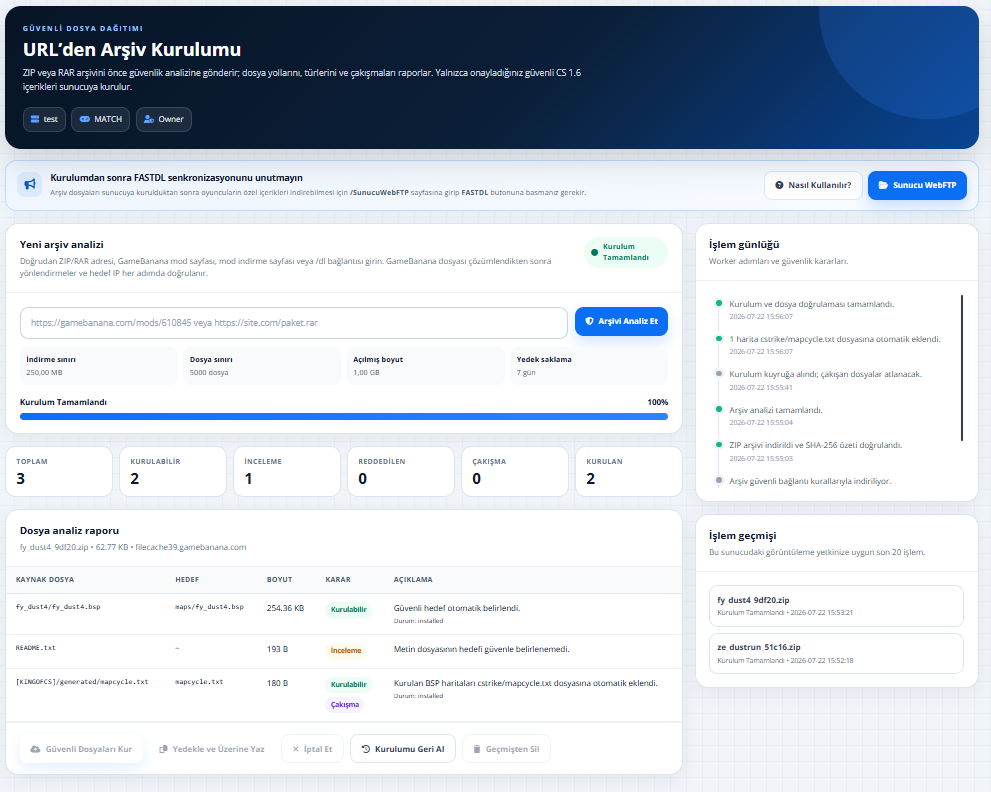The width and height of the screenshot is (991, 792).
Task: Click the user icon in Owner badge
Action: tap(149, 119)
